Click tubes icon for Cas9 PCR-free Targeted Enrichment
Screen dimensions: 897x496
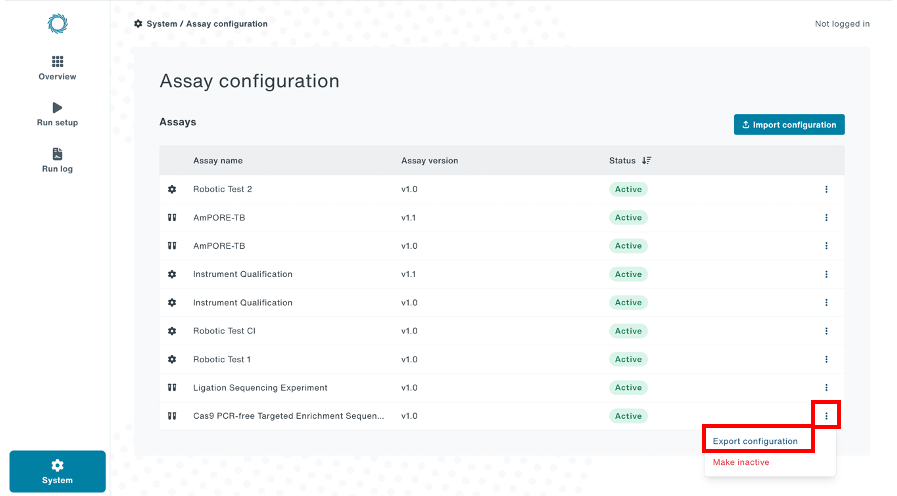click(172, 416)
